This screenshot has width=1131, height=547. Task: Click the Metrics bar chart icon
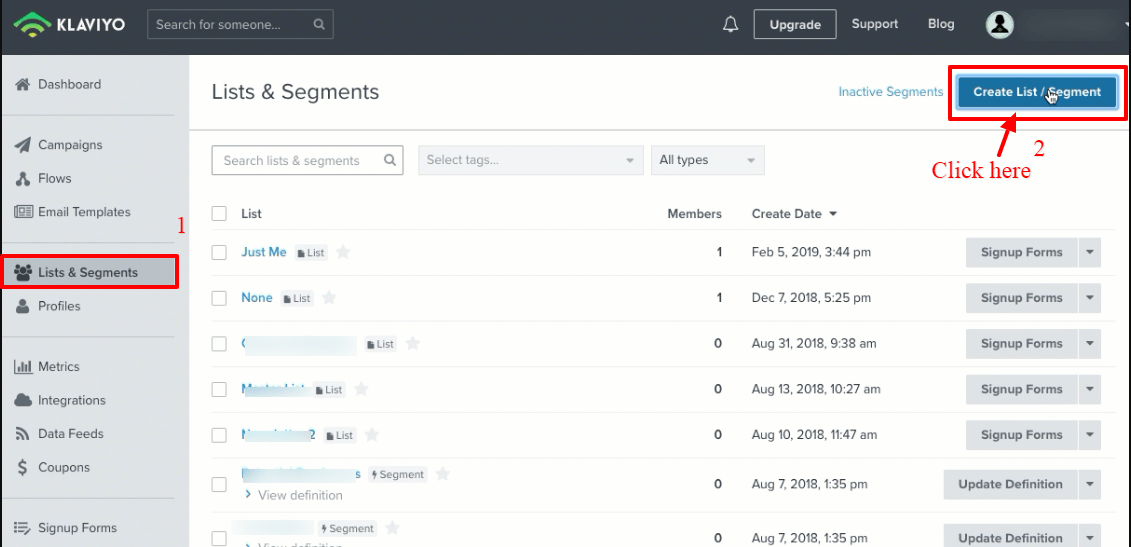point(23,367)
